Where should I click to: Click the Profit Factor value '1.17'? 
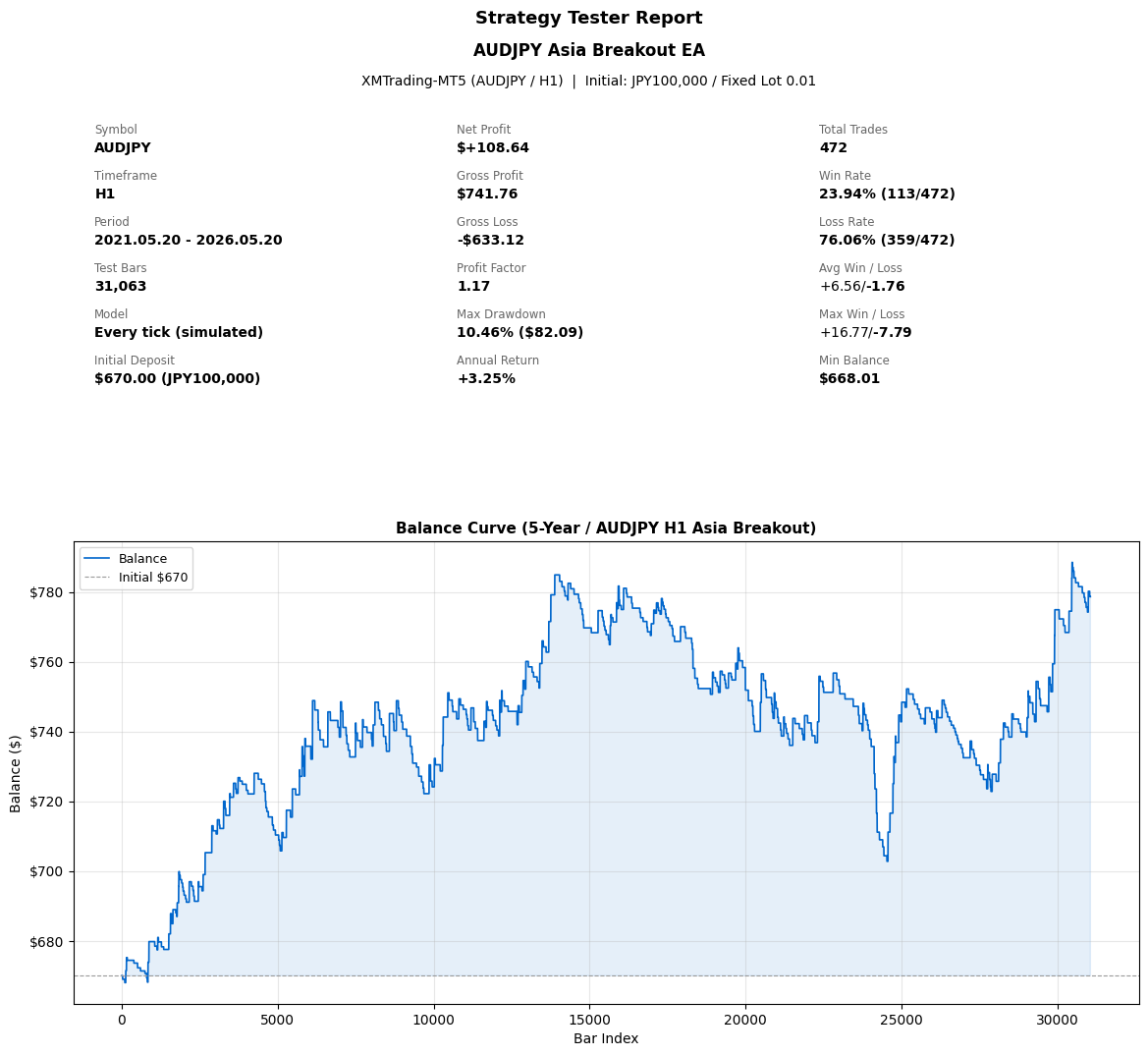(473, 286)
